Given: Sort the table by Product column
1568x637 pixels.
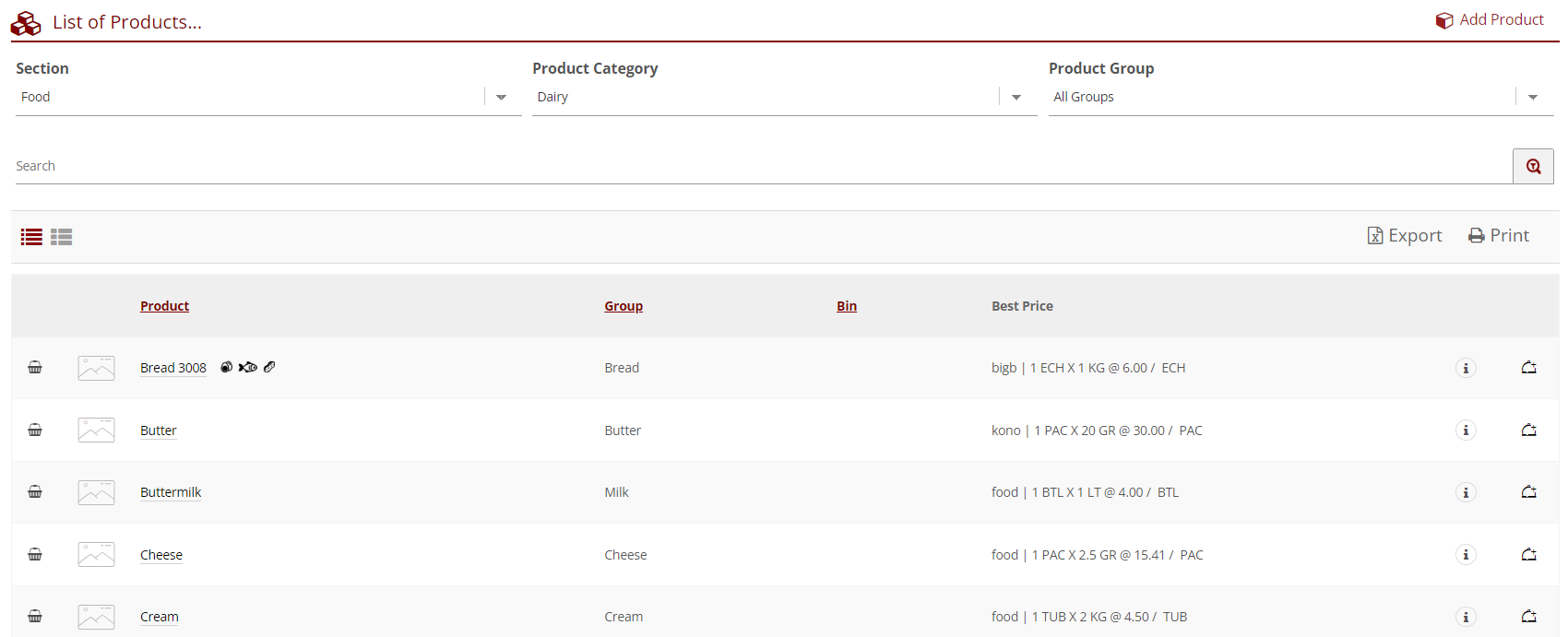Looking at the screenshot, I should click(164, 306).
